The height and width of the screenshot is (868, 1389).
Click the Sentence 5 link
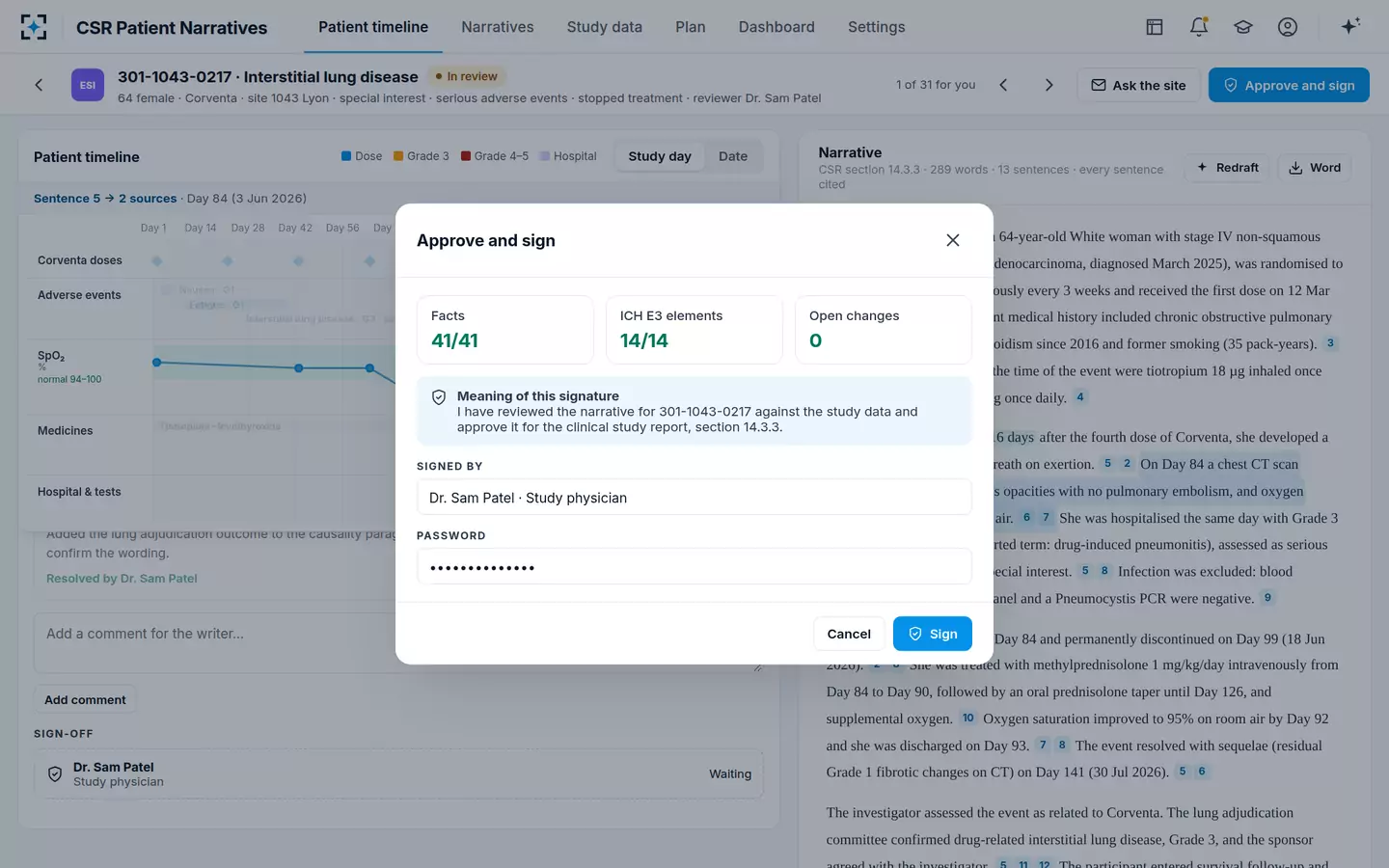[67, 199]
